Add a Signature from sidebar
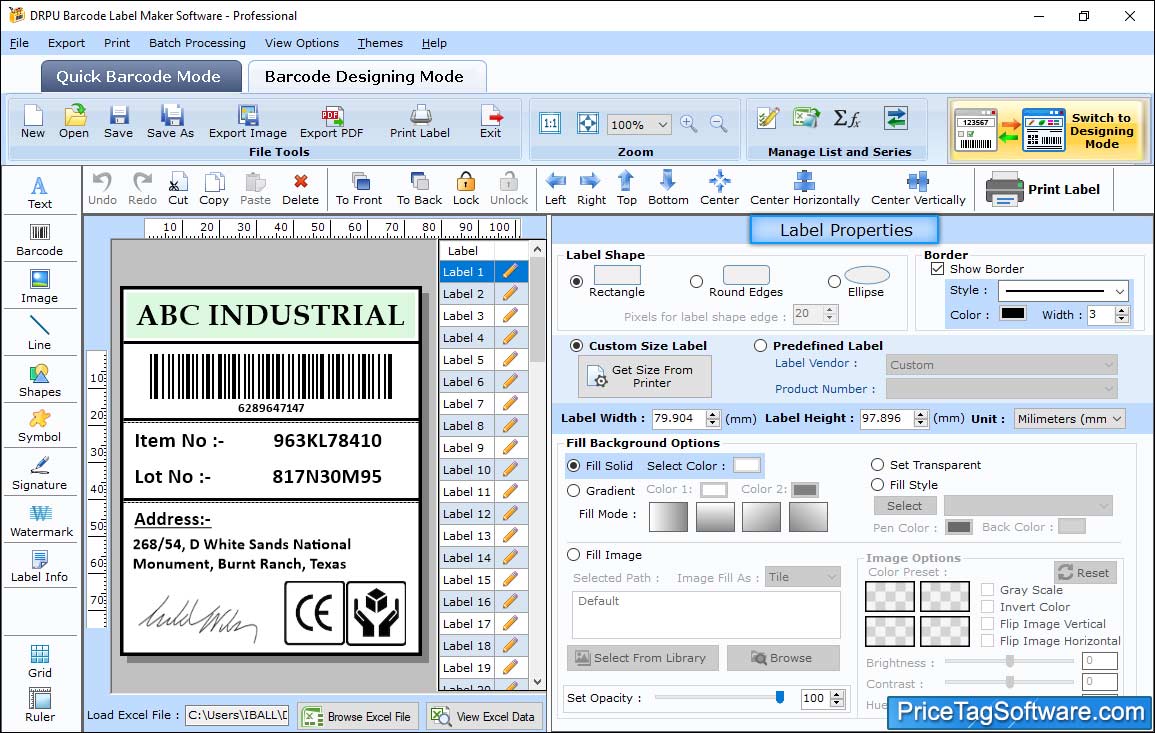 point(40,473)
